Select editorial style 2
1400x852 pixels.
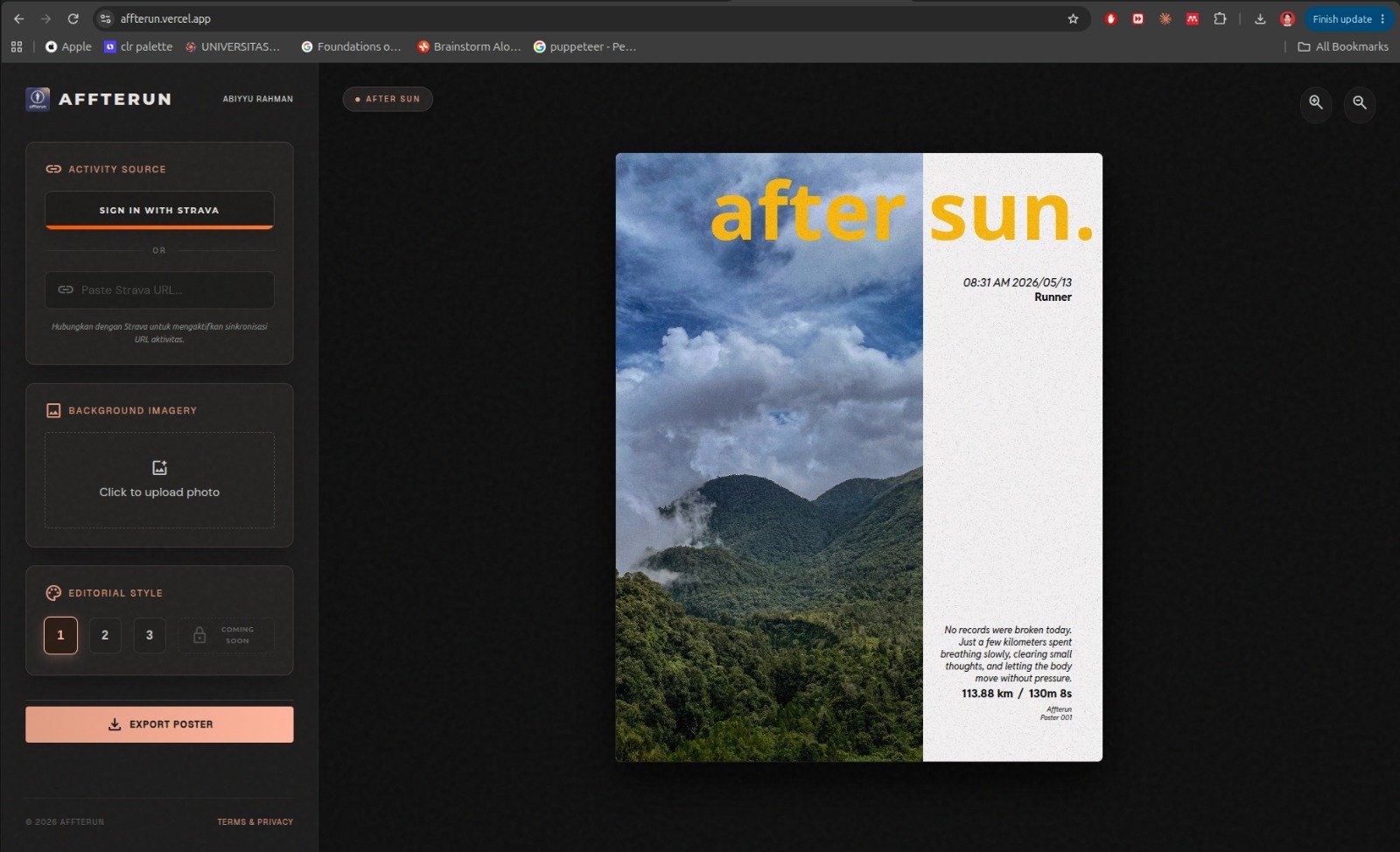(105, 635)
